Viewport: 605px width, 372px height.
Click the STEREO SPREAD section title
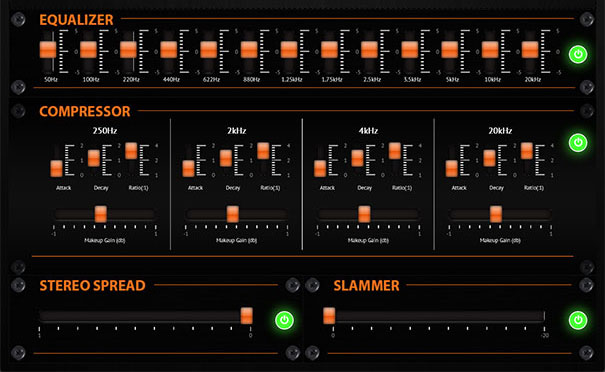point(93,286)
